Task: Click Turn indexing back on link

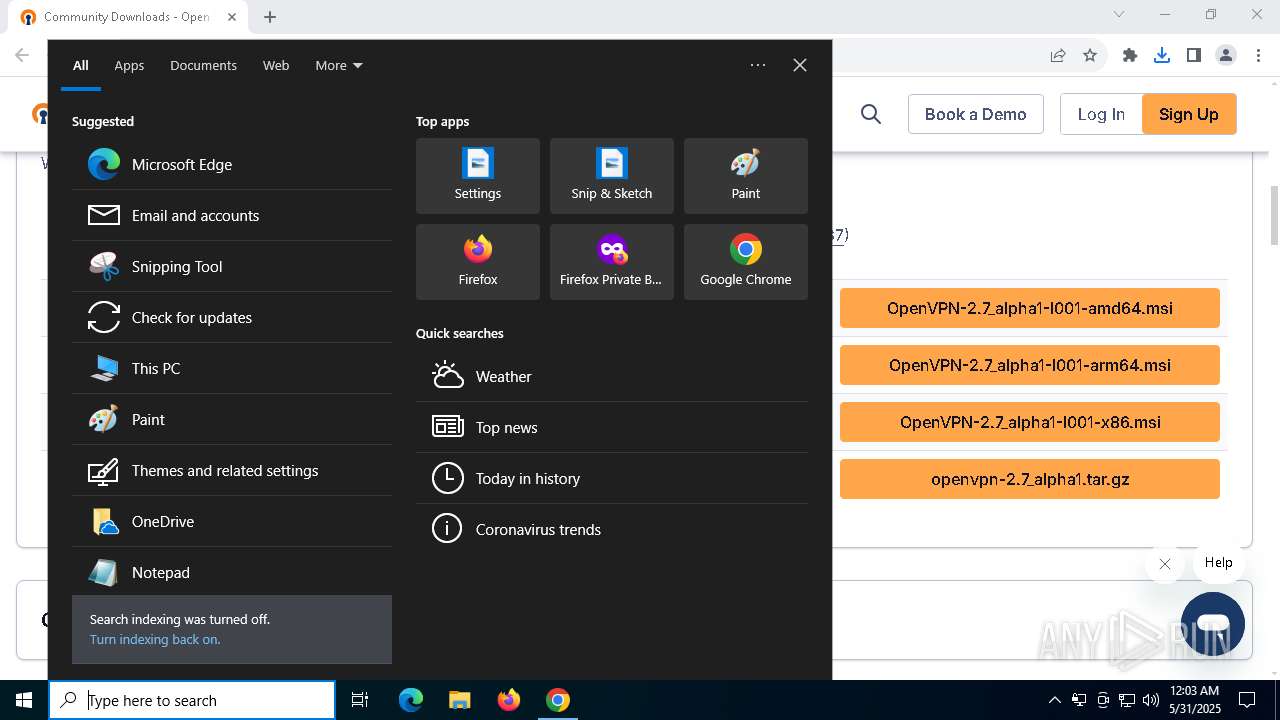Action: pyautogui.click(x=155, y=640)
